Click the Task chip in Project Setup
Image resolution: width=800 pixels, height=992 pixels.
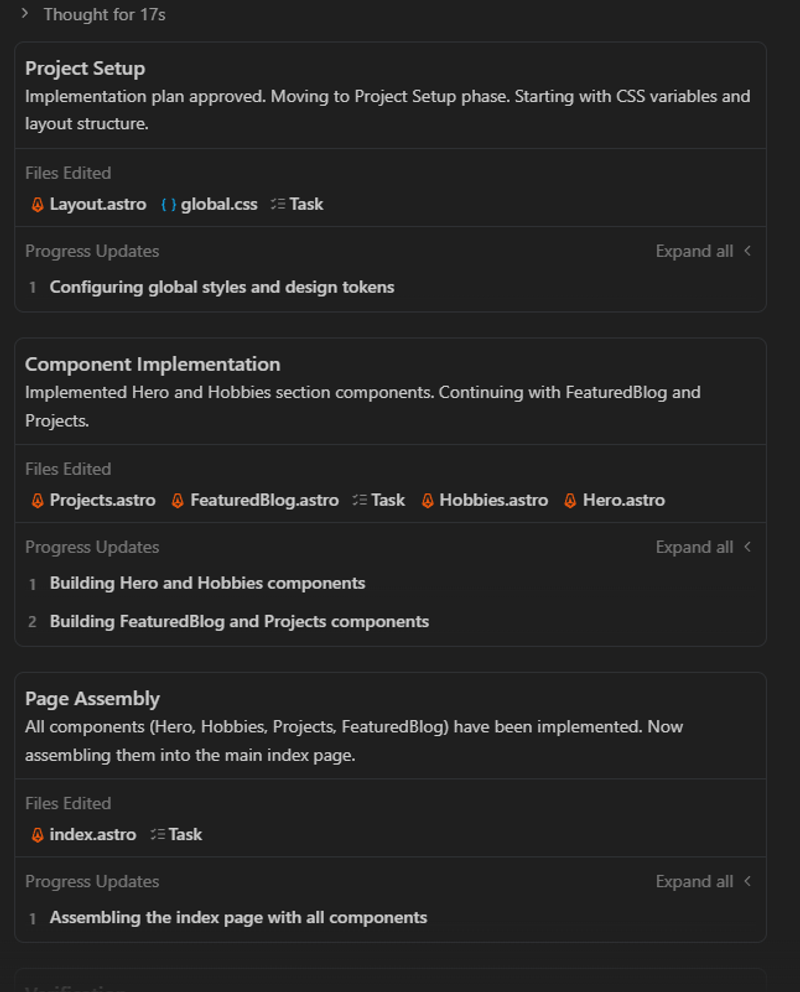[x=297, y=204]
